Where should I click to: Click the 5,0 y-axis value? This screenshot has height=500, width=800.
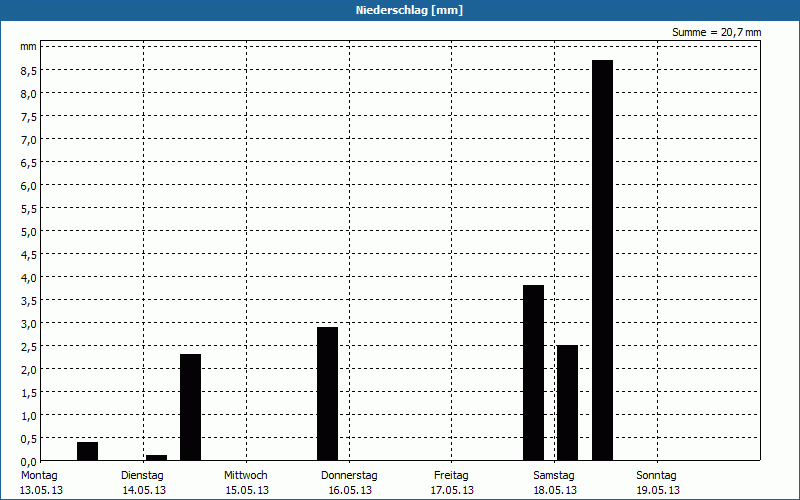29,232
